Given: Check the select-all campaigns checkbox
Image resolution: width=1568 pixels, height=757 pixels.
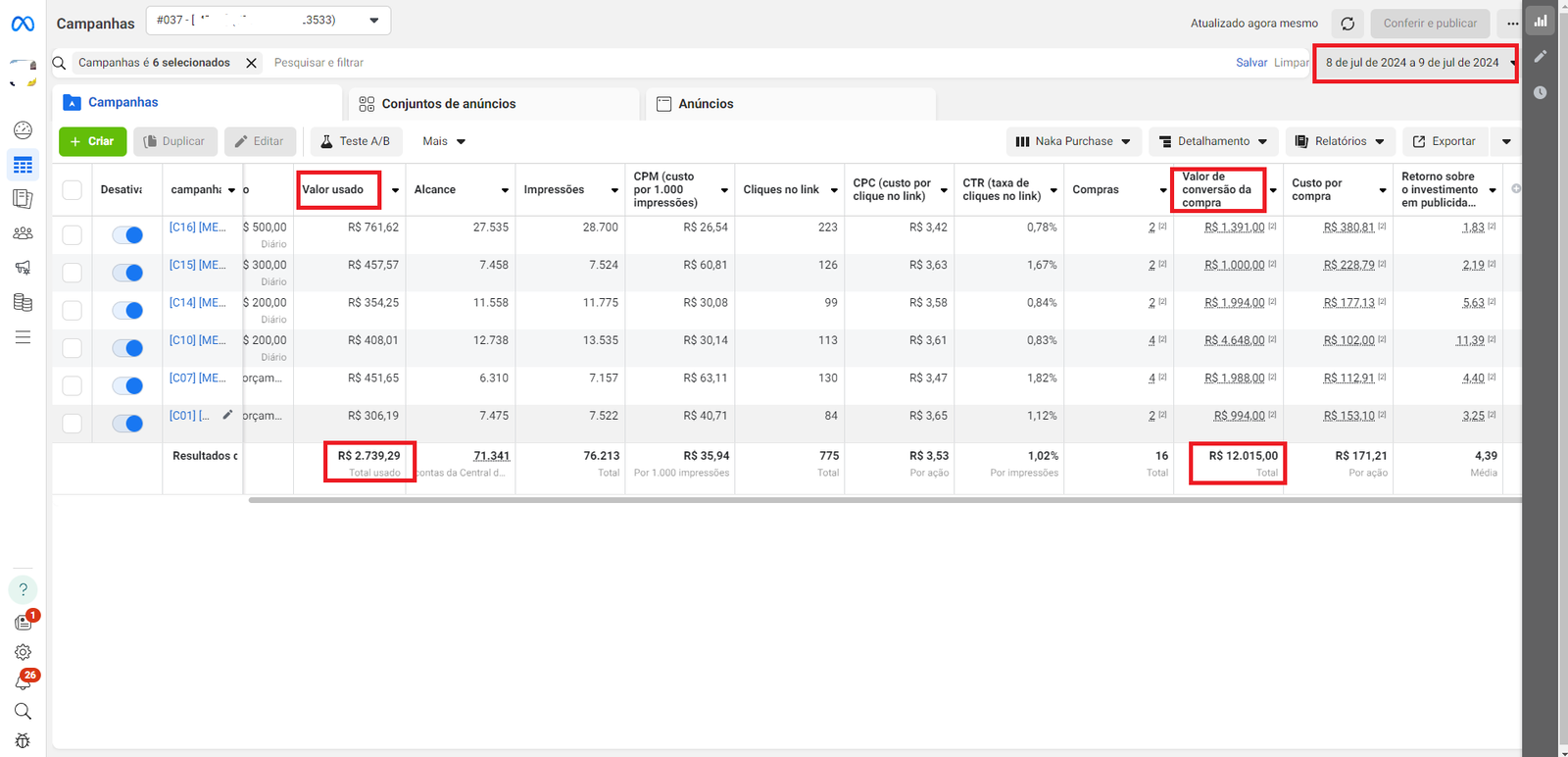Looking at the screenshot, I should point(73,190).
